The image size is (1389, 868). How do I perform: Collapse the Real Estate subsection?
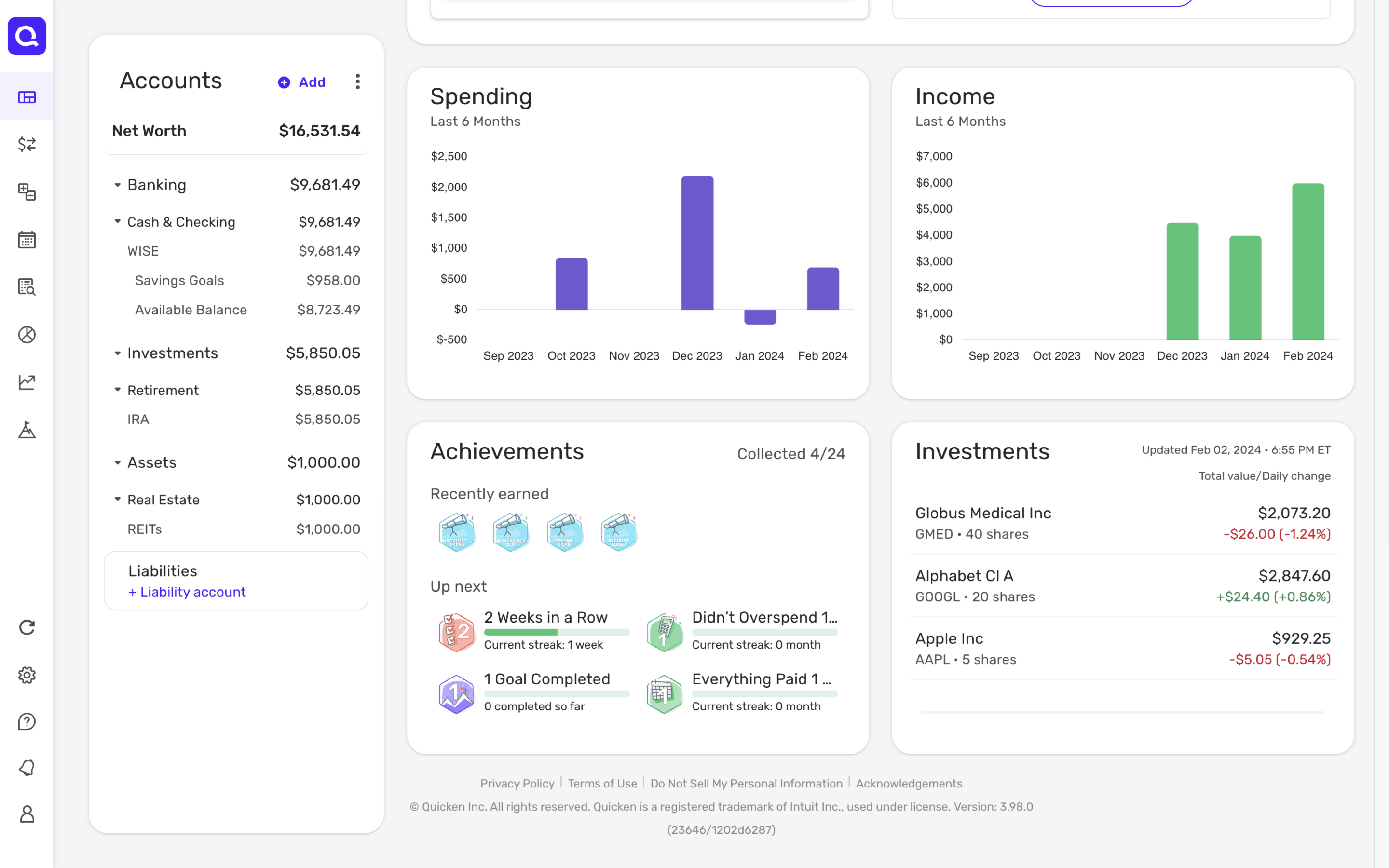point(117,500)
